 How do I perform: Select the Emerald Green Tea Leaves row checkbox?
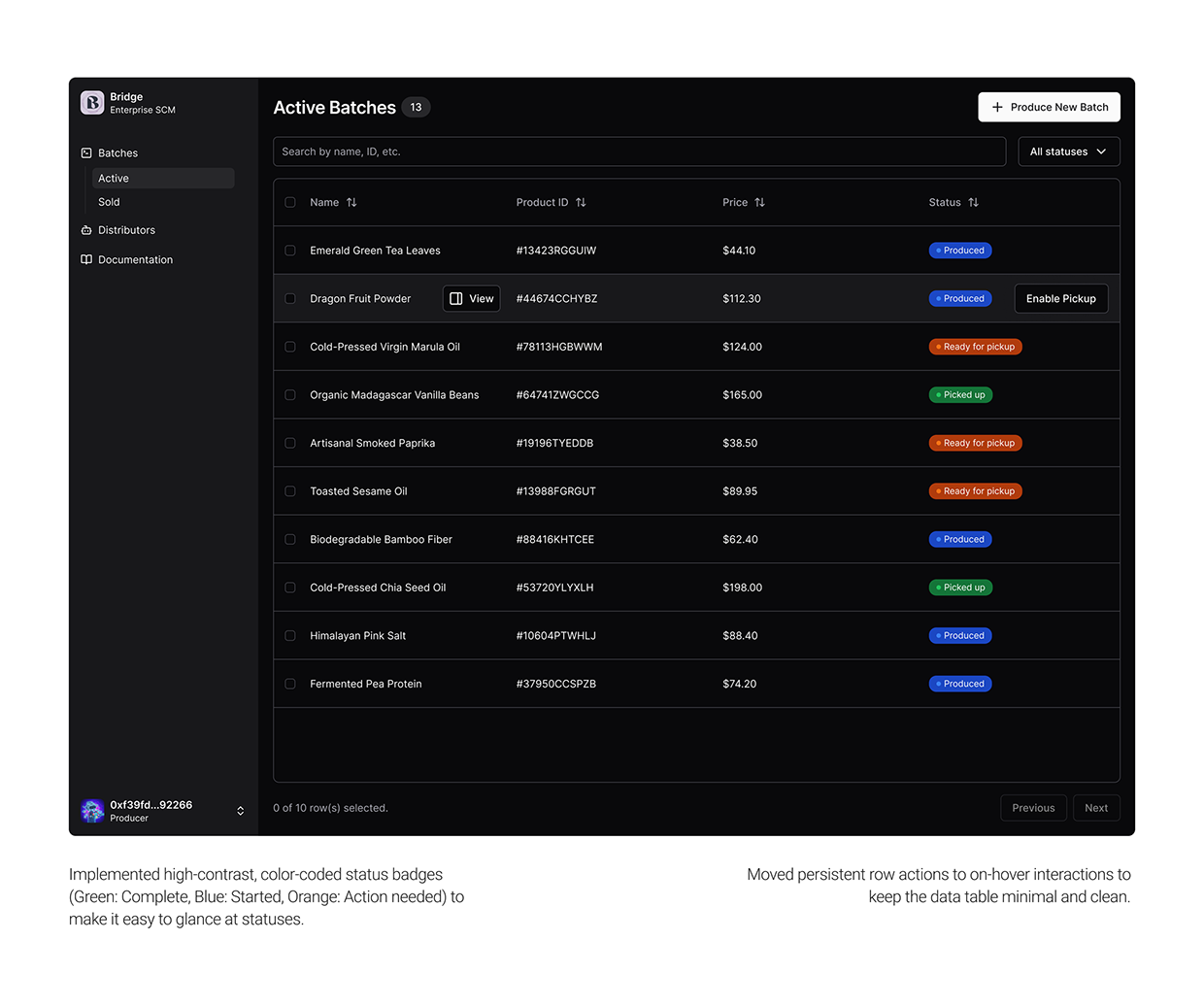pyautogui.click(x=290, y=250)
